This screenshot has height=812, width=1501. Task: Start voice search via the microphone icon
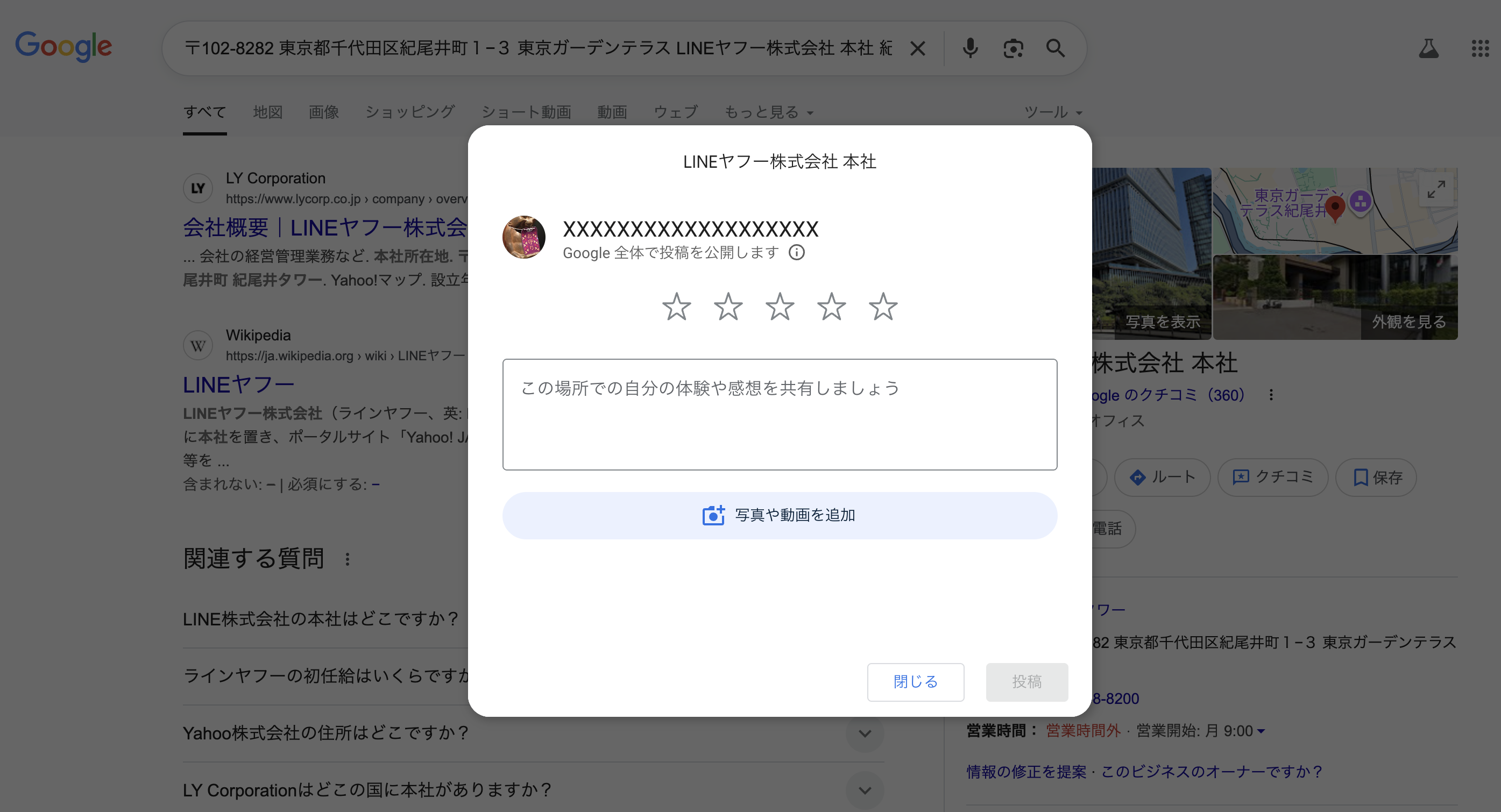pos(970,48)
